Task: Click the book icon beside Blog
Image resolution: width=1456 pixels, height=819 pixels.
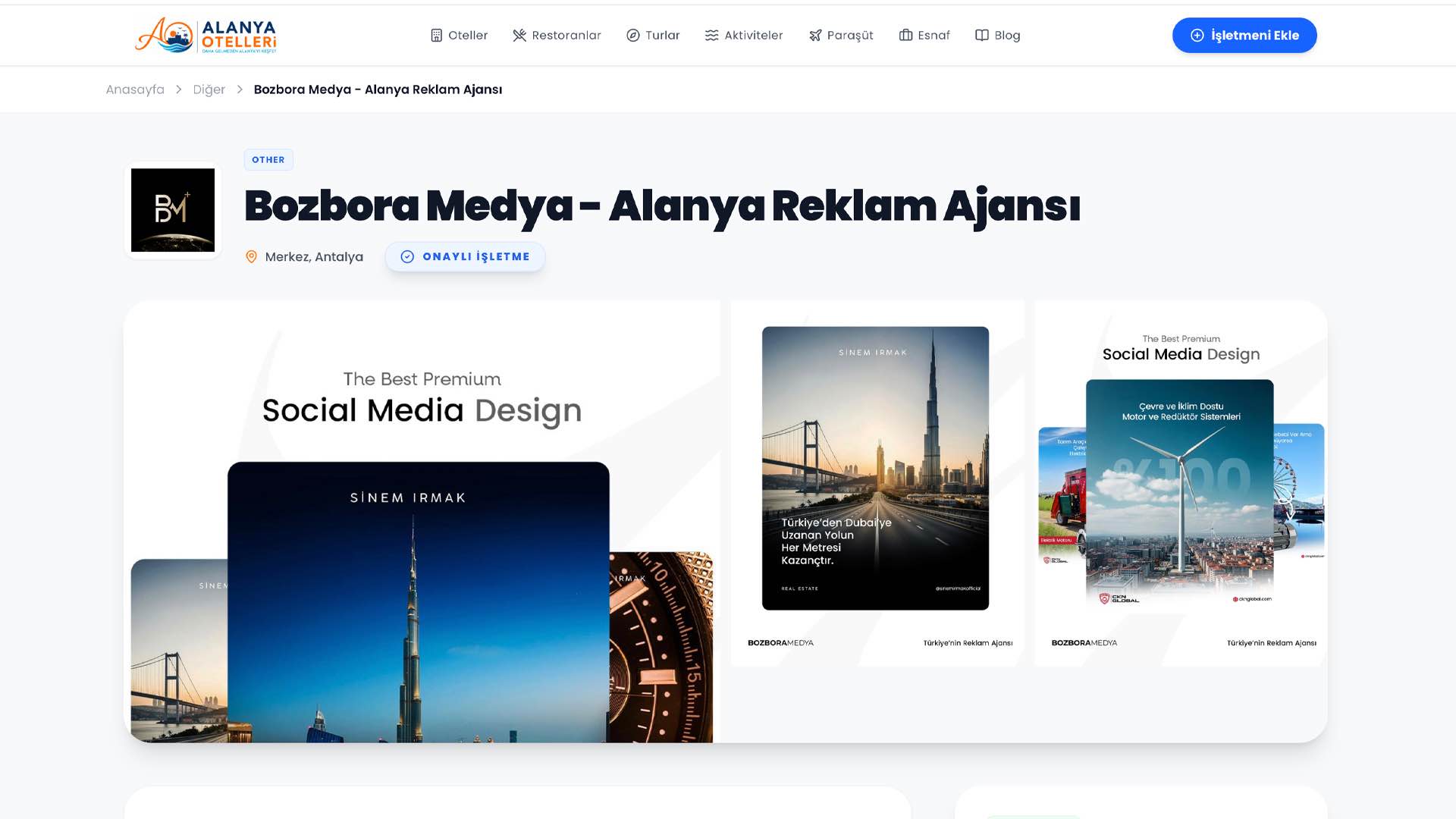Action: pos(982,36)
